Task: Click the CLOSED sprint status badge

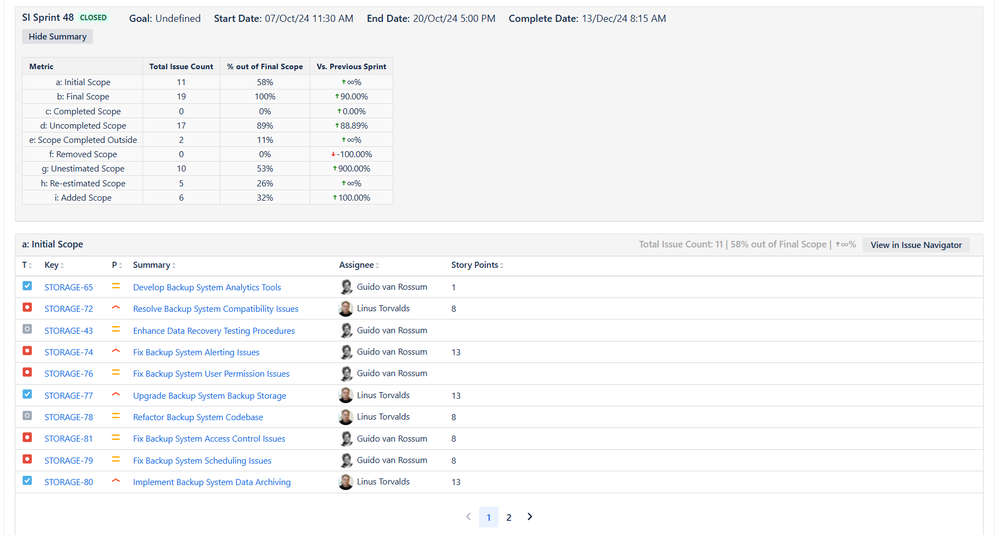Action: tap(93, 18)
